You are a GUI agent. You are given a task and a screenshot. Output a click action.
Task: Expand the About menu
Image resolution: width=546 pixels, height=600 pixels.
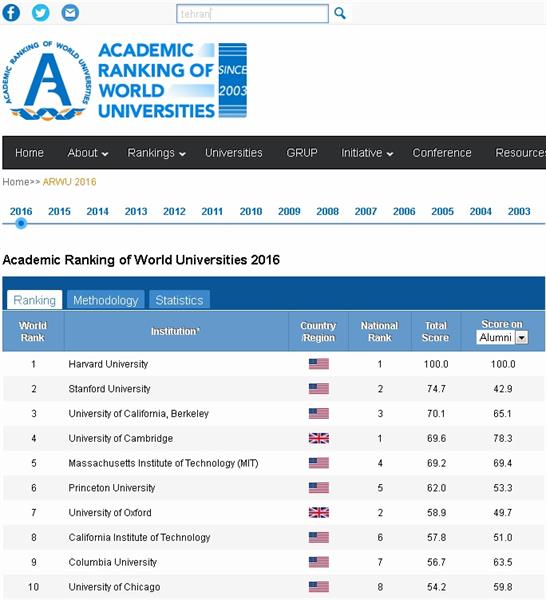tap(88, 153)
